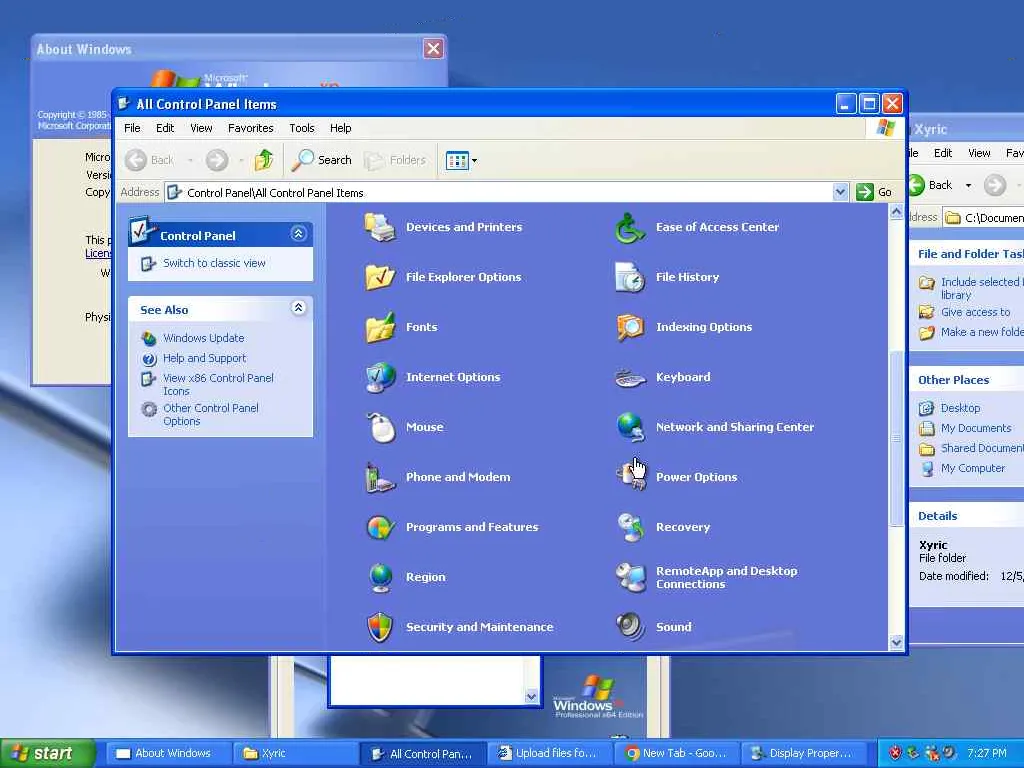Image resolution: width=1024 pixels, height=768 pixels.
Task: Open the Help menu
Action: [340, 128]
